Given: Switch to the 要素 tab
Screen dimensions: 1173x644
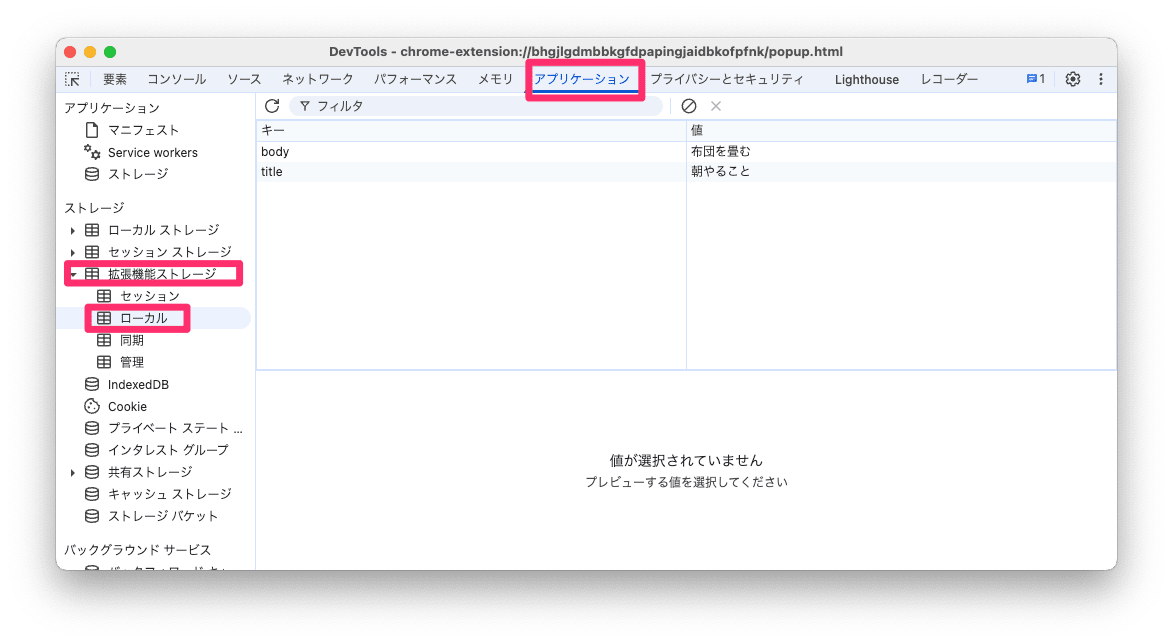Looking at the screenshot, I should tap(115, 79).
